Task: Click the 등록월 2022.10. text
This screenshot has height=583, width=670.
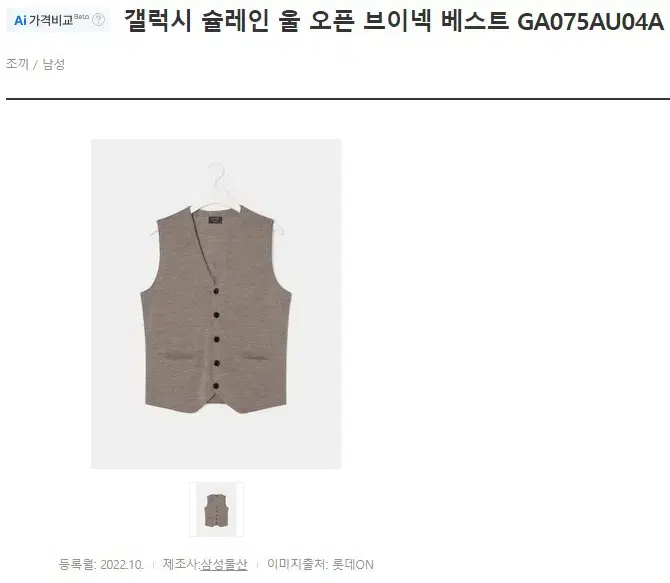Action: 101,564
